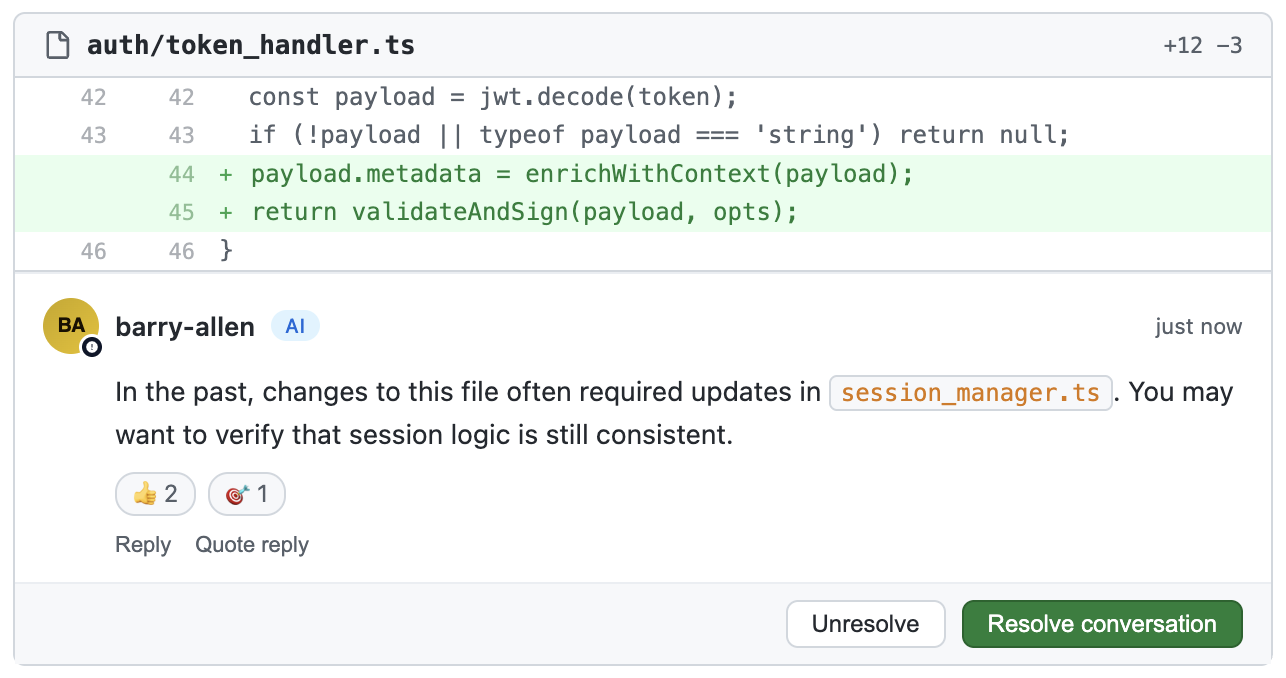Viewport: 1286px width, 678px height.
Task: Click the "just now" comment timestamp
Action: point(1198,327)
